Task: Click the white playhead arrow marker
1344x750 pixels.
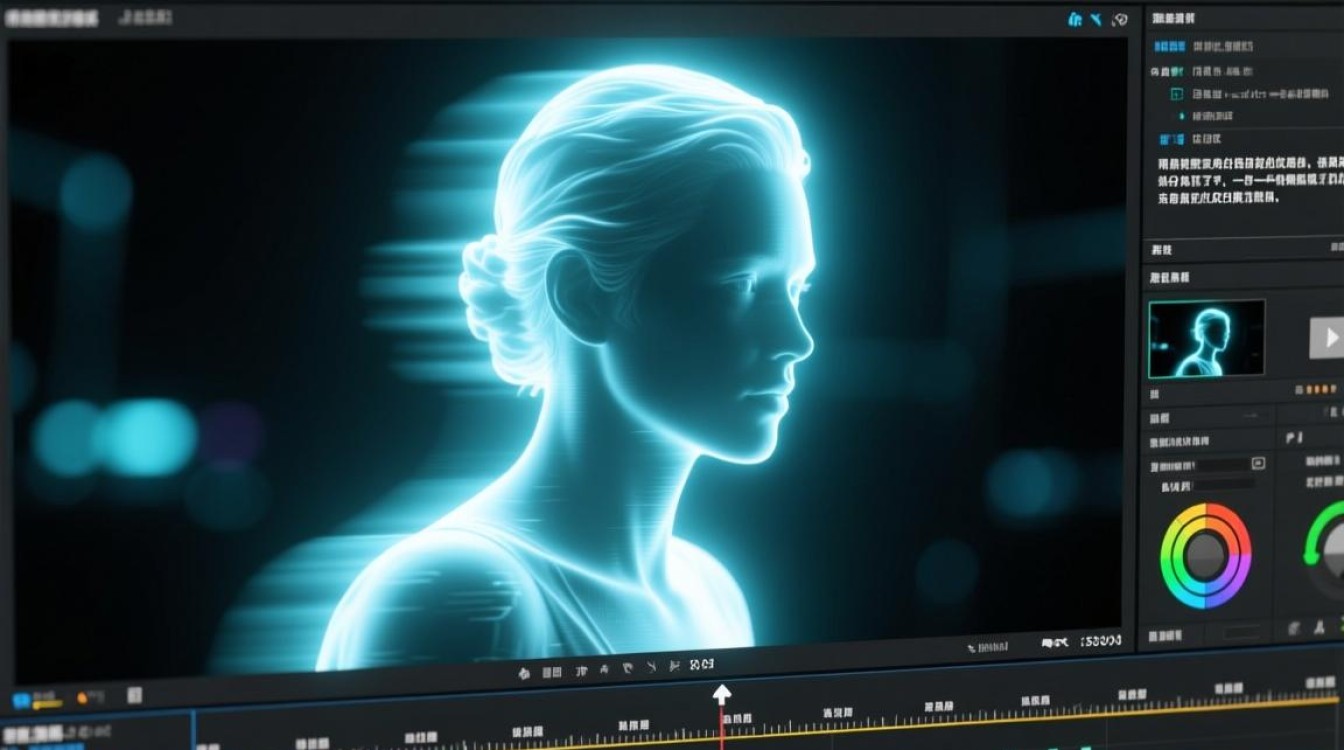Action: click(721, 694)
